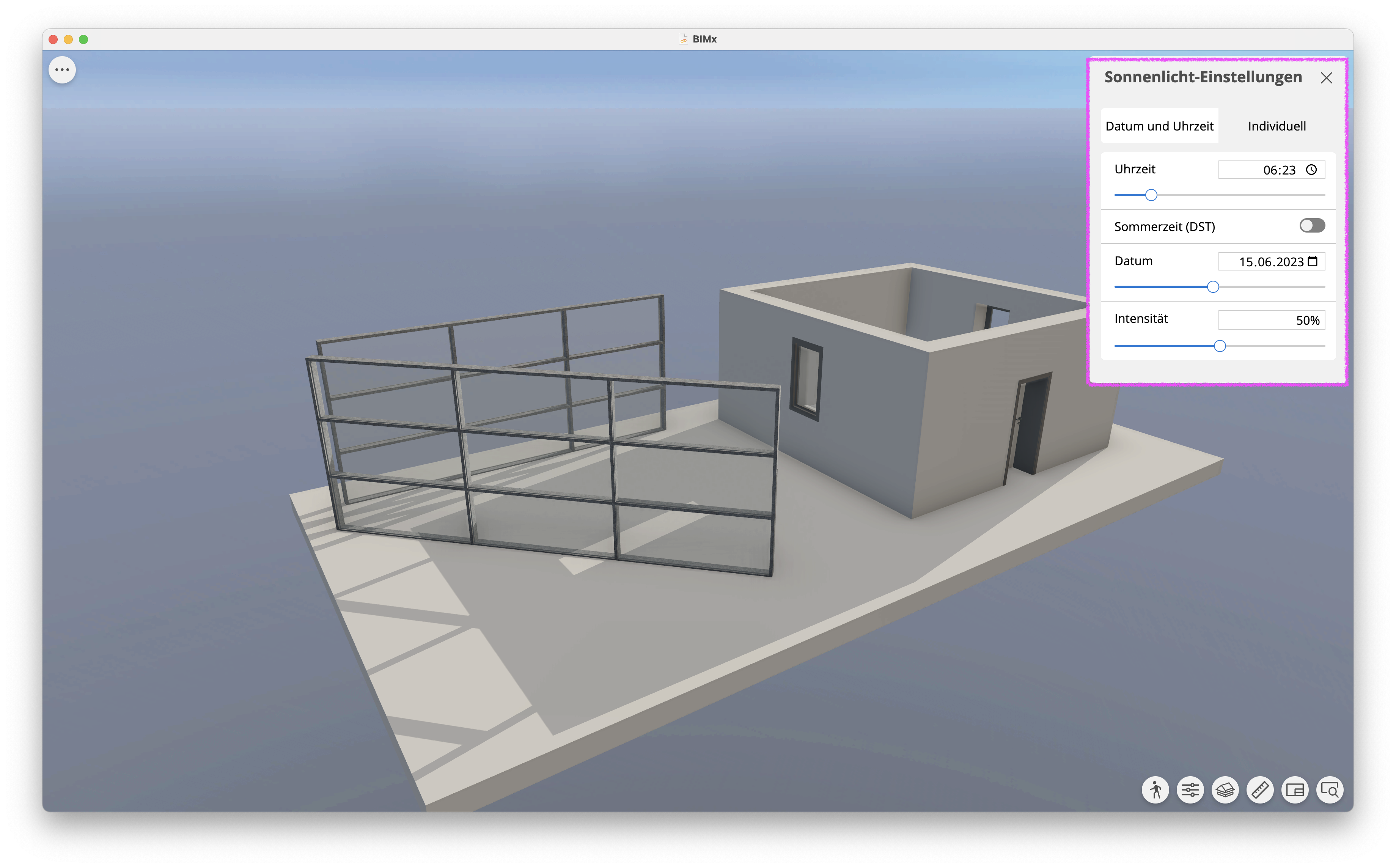
Task: Open the three-dot more options menu
Action: [62, 70]
